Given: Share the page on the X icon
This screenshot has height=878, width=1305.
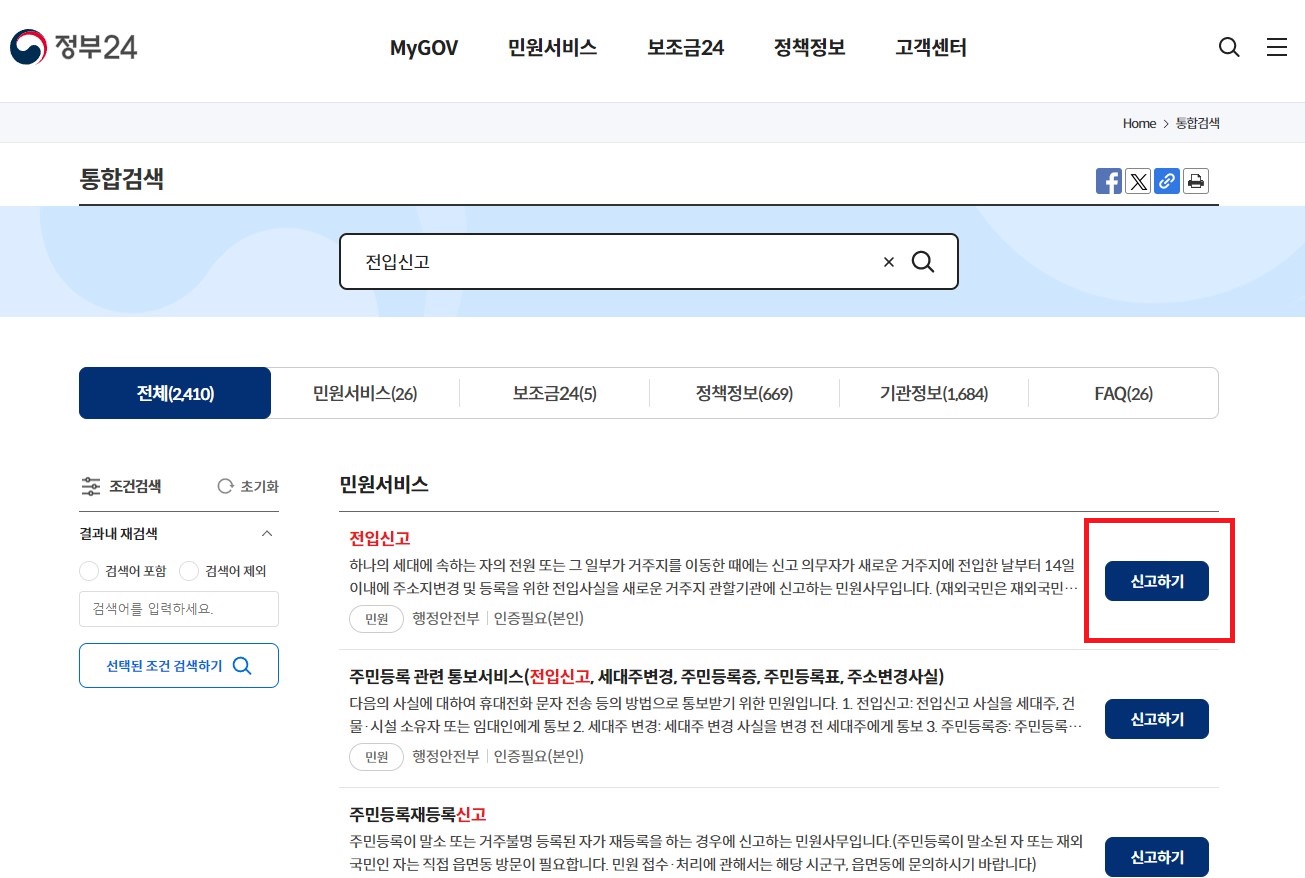Looking at the screenshot, I should click(1137, 181).
